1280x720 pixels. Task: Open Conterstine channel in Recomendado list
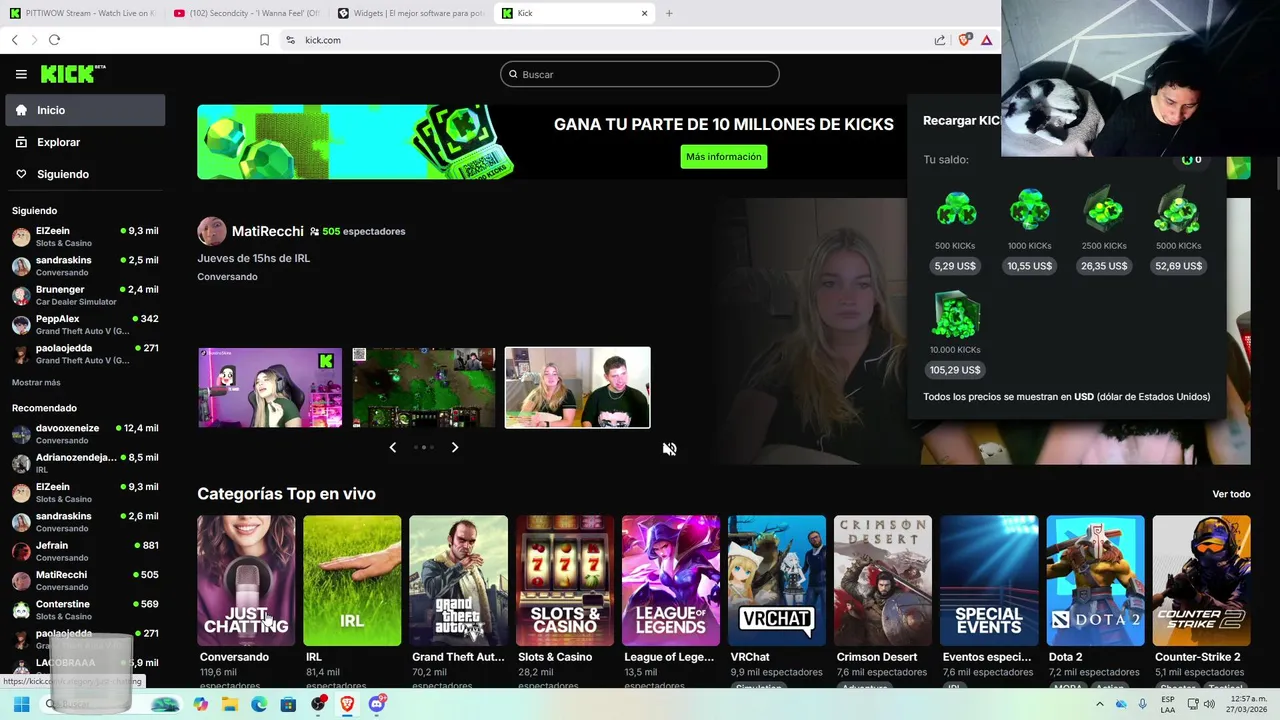(x=85, y=610)
